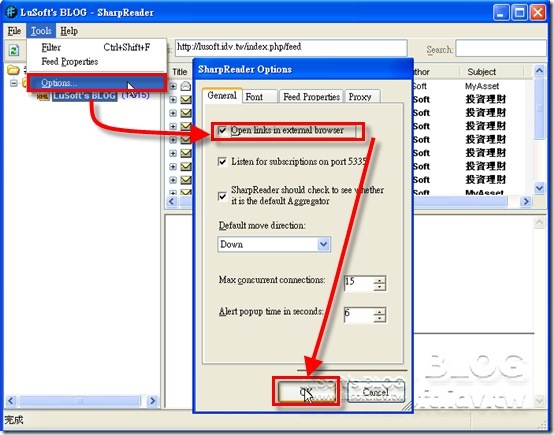Click the Options dialog resize grip
This screenshot has height=435, width=554.
[x=407, y=406]
